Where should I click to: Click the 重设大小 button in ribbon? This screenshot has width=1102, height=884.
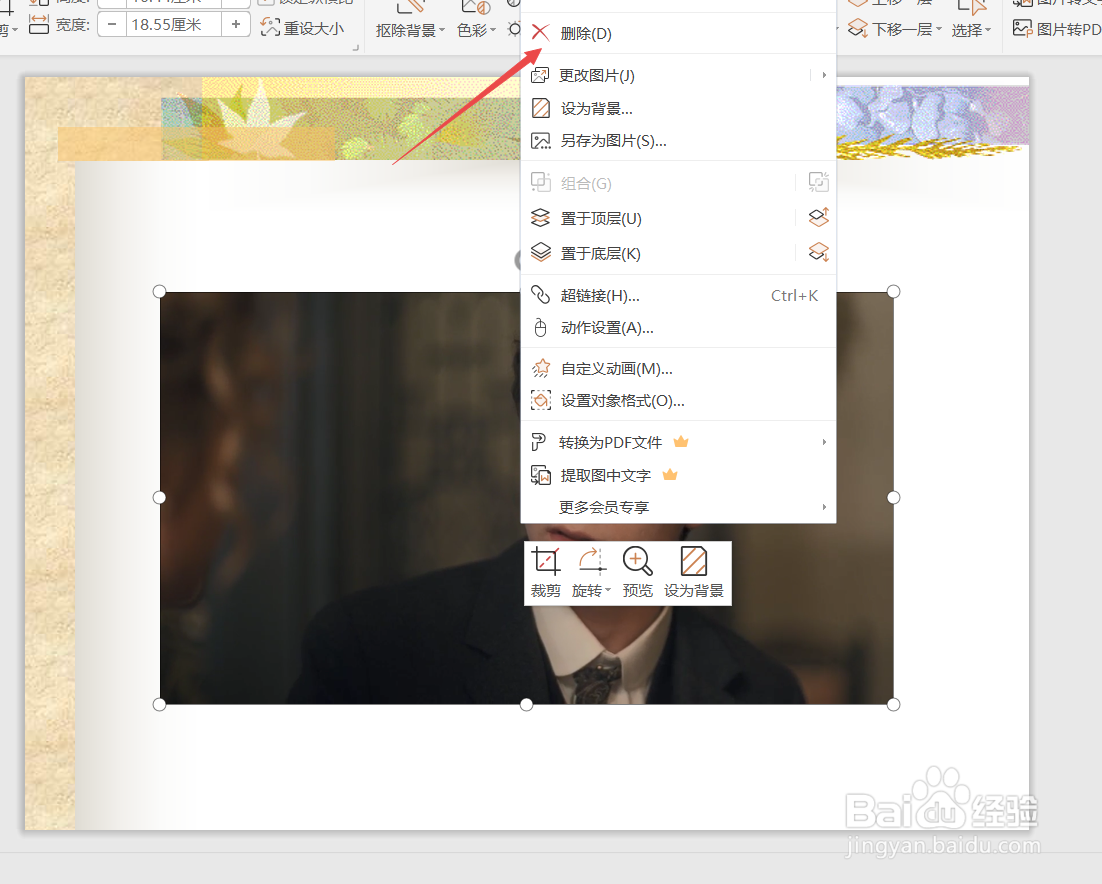click(x=302, y=28)
